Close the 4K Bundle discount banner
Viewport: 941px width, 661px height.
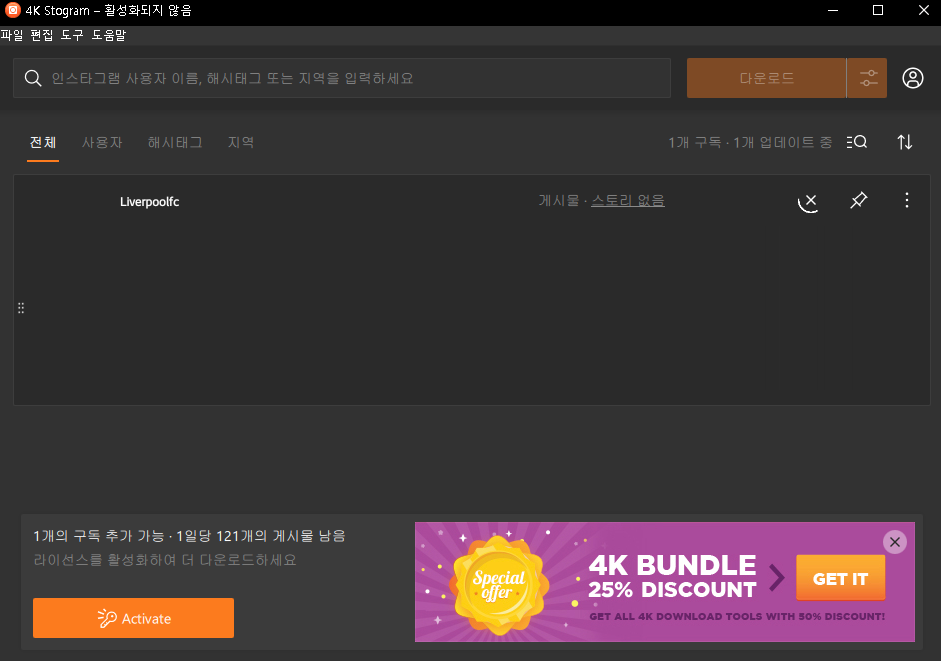click(x=895, y=542)
